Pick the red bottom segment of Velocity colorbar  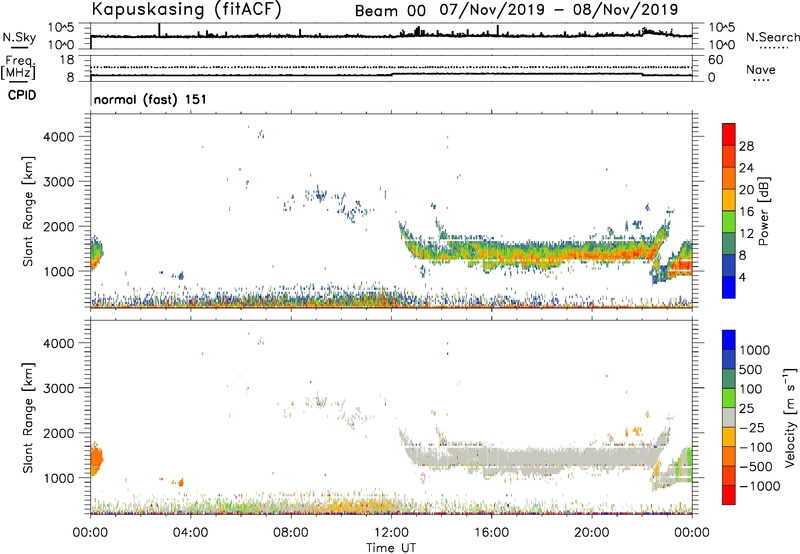coord(729,495)
